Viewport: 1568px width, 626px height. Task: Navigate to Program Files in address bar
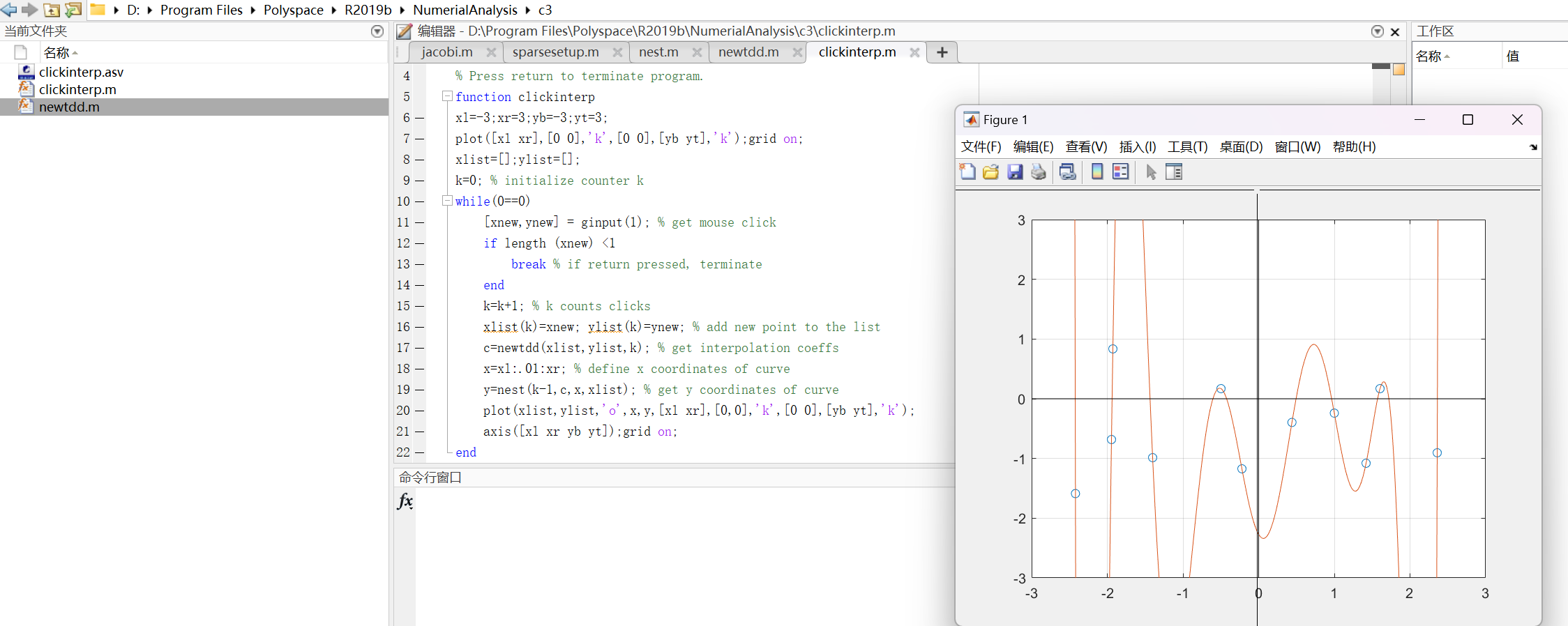(x=202, y=10)
